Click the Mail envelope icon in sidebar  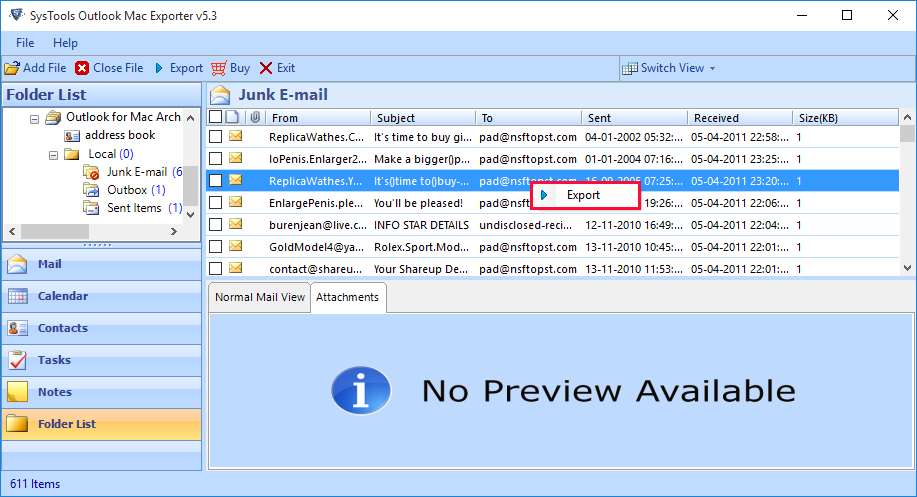pos(18,264)
